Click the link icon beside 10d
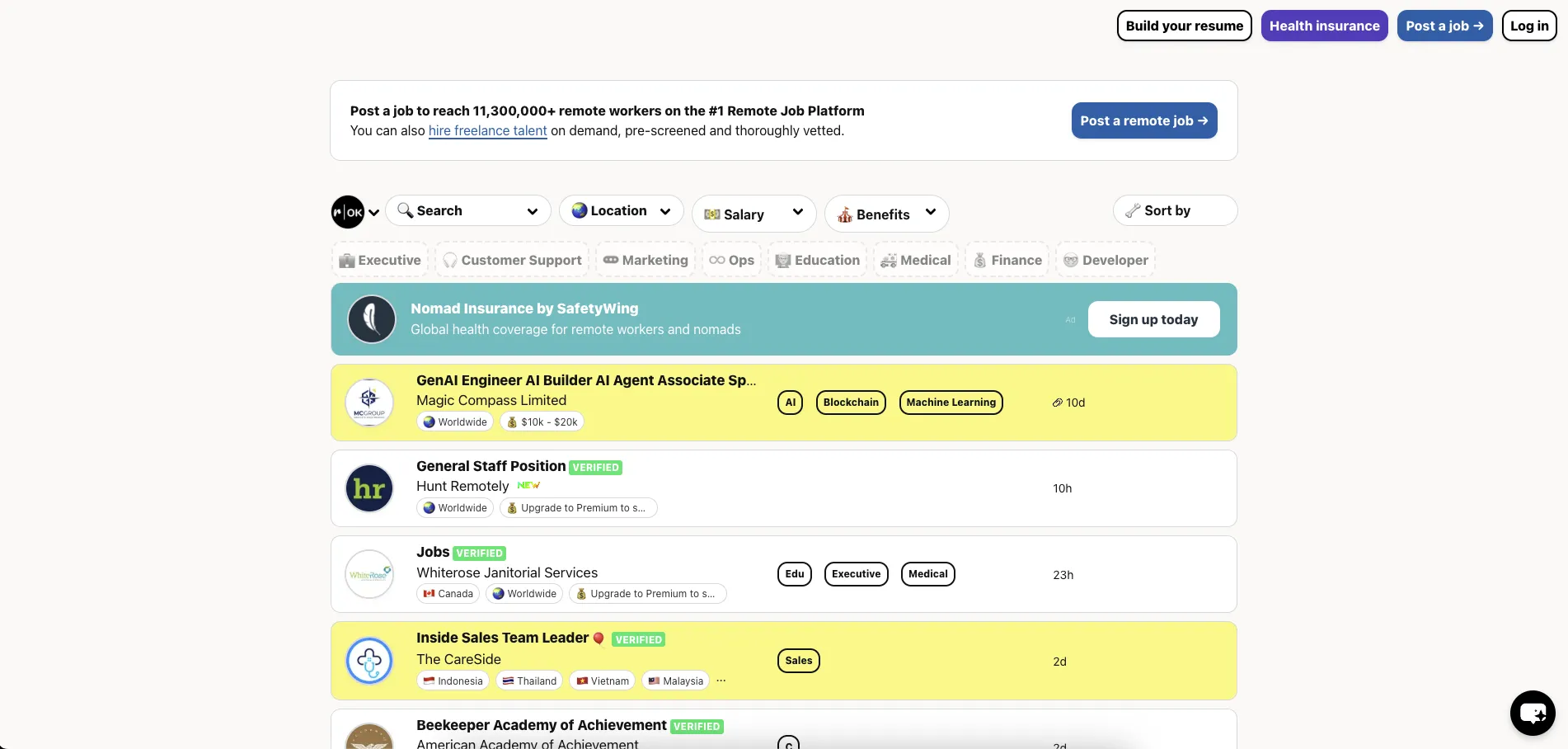Image resolution: width=1568 pixels, height=749 pixels. (x=1058, y=403)
